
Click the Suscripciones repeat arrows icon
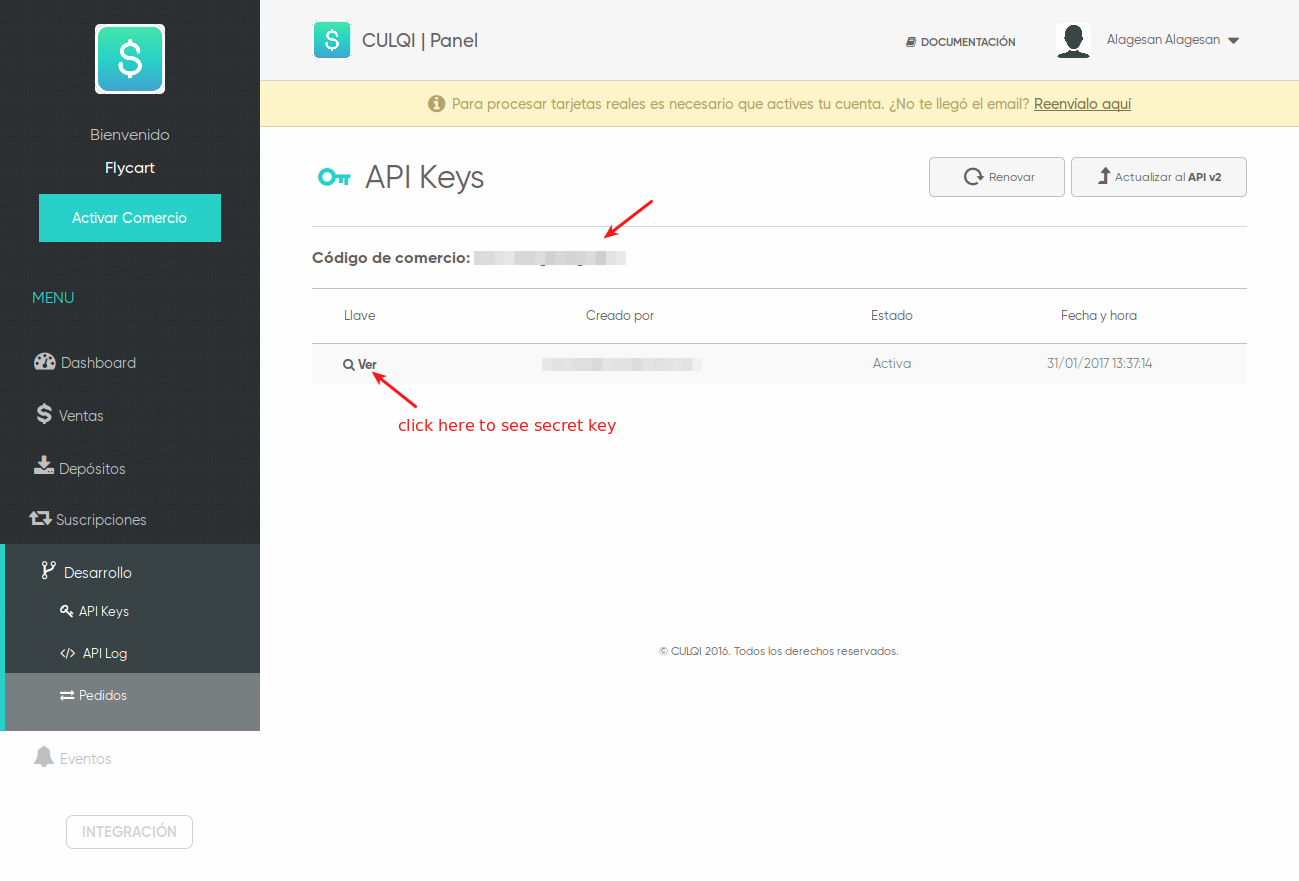(x=41, y=519)
